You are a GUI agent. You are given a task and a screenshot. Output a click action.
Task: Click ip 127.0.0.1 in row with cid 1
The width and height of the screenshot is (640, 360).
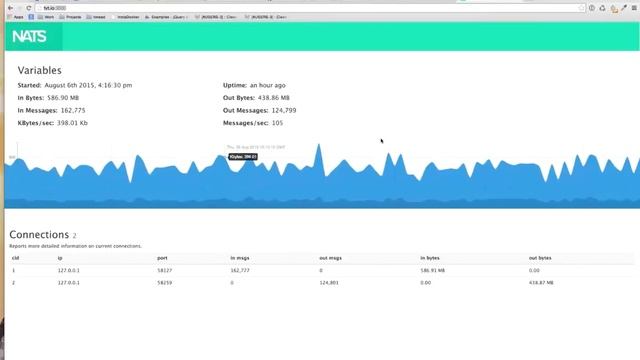click(x=69, y=270)
